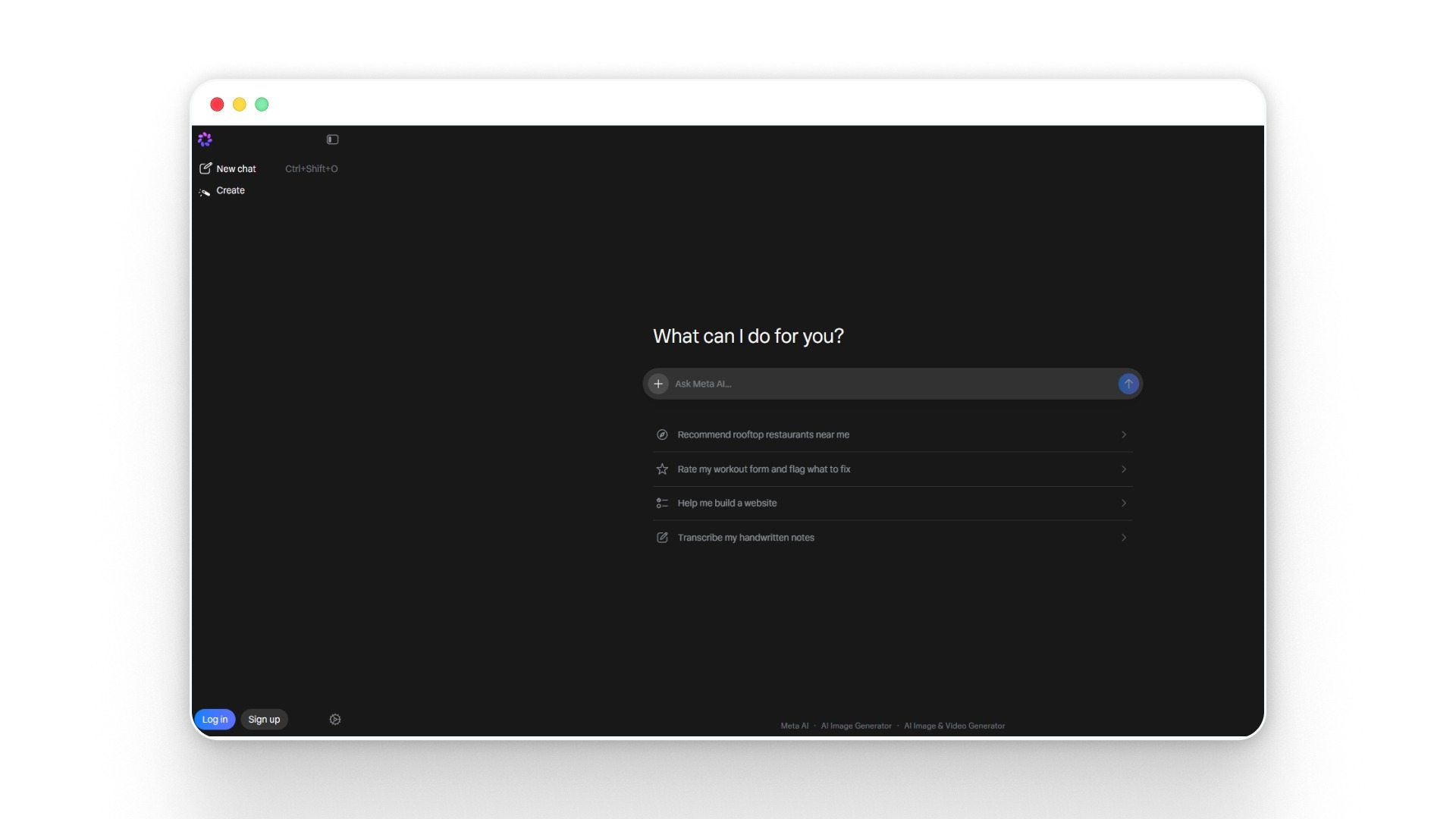Click chevron on workout form row
Image resolution: width=1456 pixels, height=819 pixels.
coord(1124,469)
